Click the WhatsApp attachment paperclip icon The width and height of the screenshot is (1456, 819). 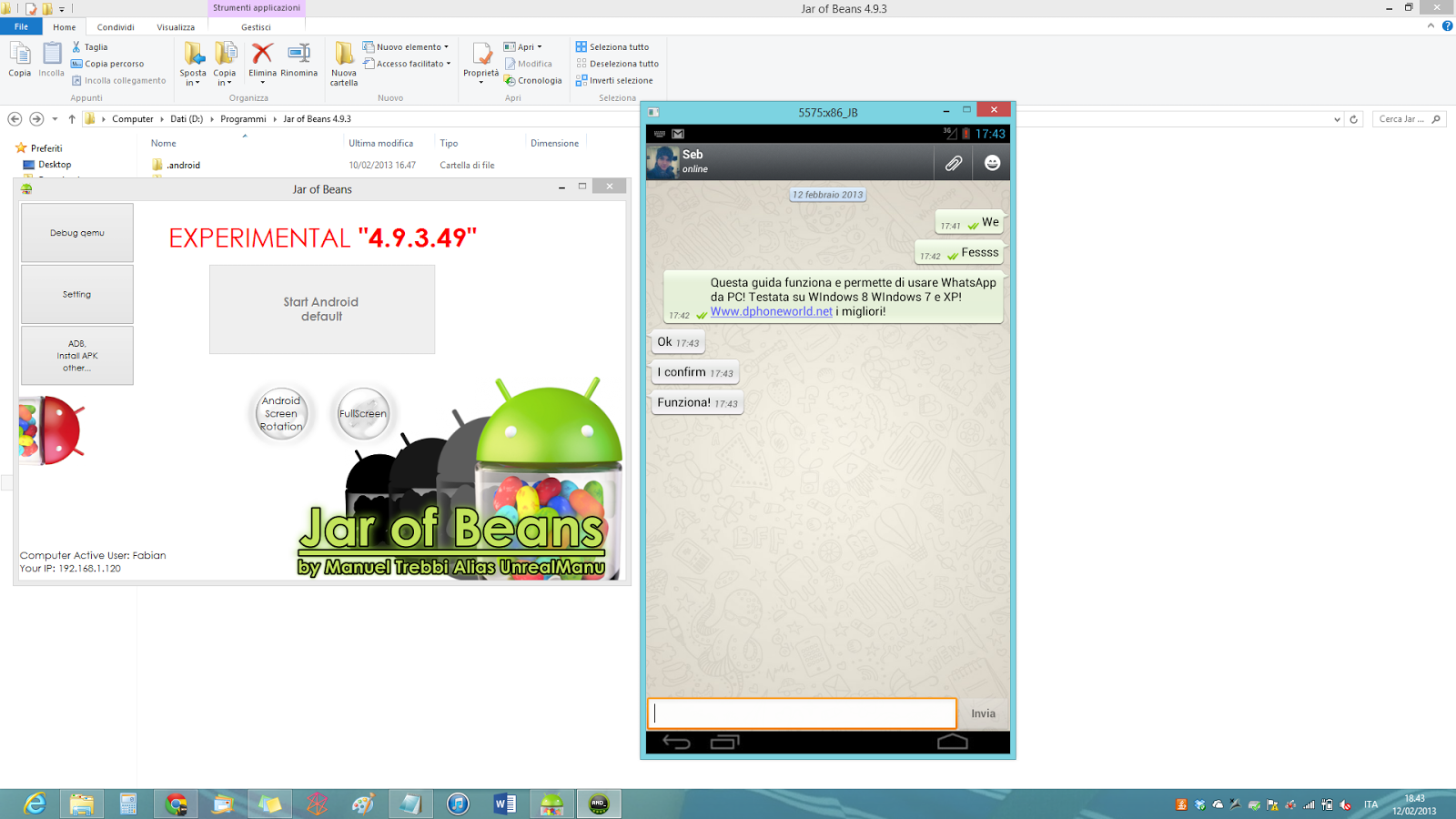coord(953,163)
